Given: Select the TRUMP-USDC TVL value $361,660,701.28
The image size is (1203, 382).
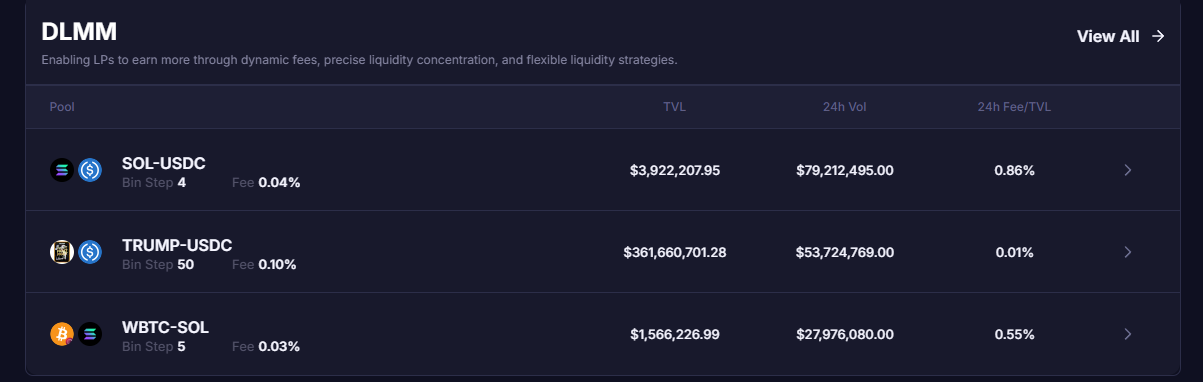Looking at the screenshot, I should coord(675,252).
